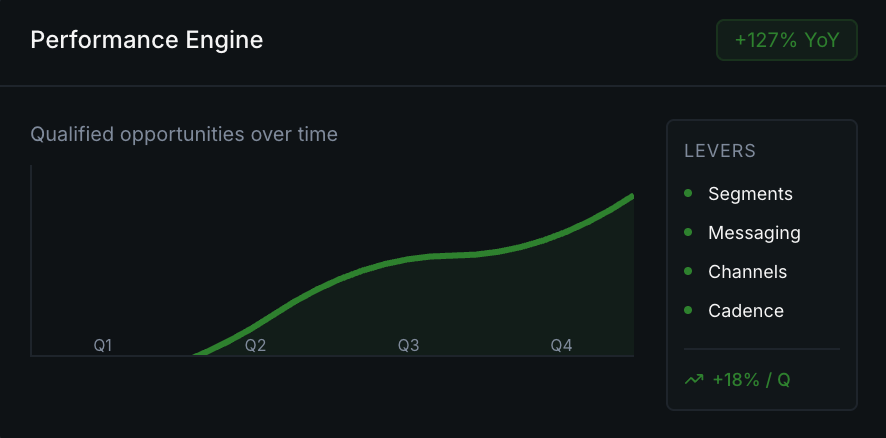Click the +18% / Q growth label
This screenshot has width=886, height=438.
(x=751, y=380)
